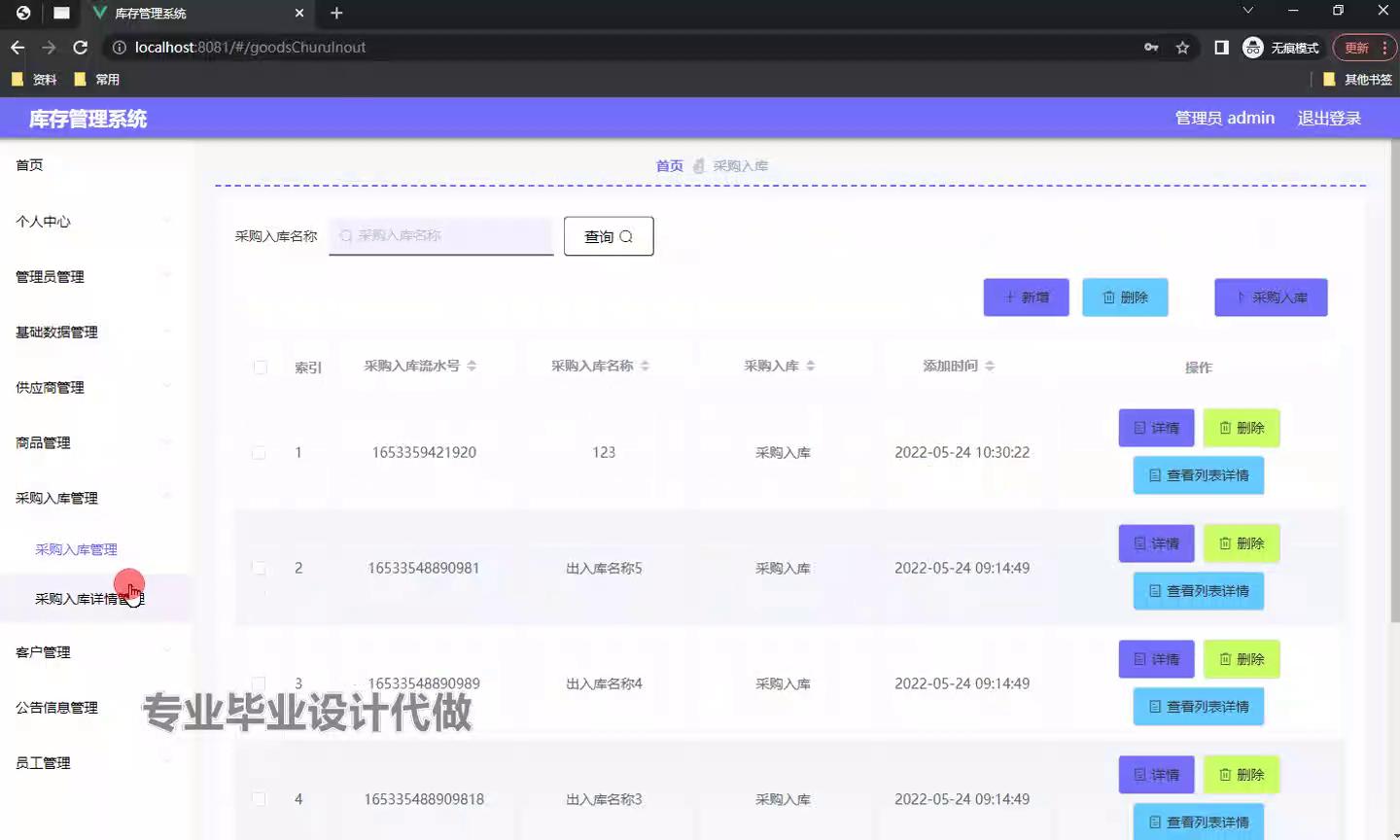
Task: Click the browser reload icon
Action: pyautogui.click(x=81, y=48)
